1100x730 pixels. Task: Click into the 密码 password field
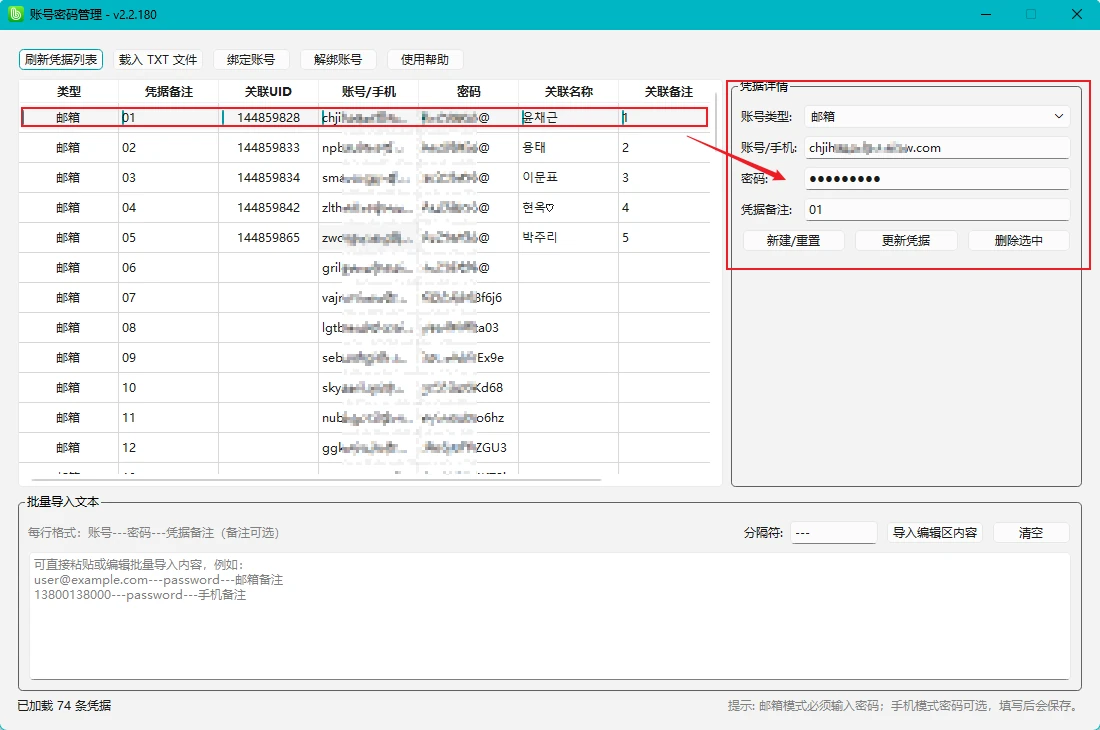(937, 178)
